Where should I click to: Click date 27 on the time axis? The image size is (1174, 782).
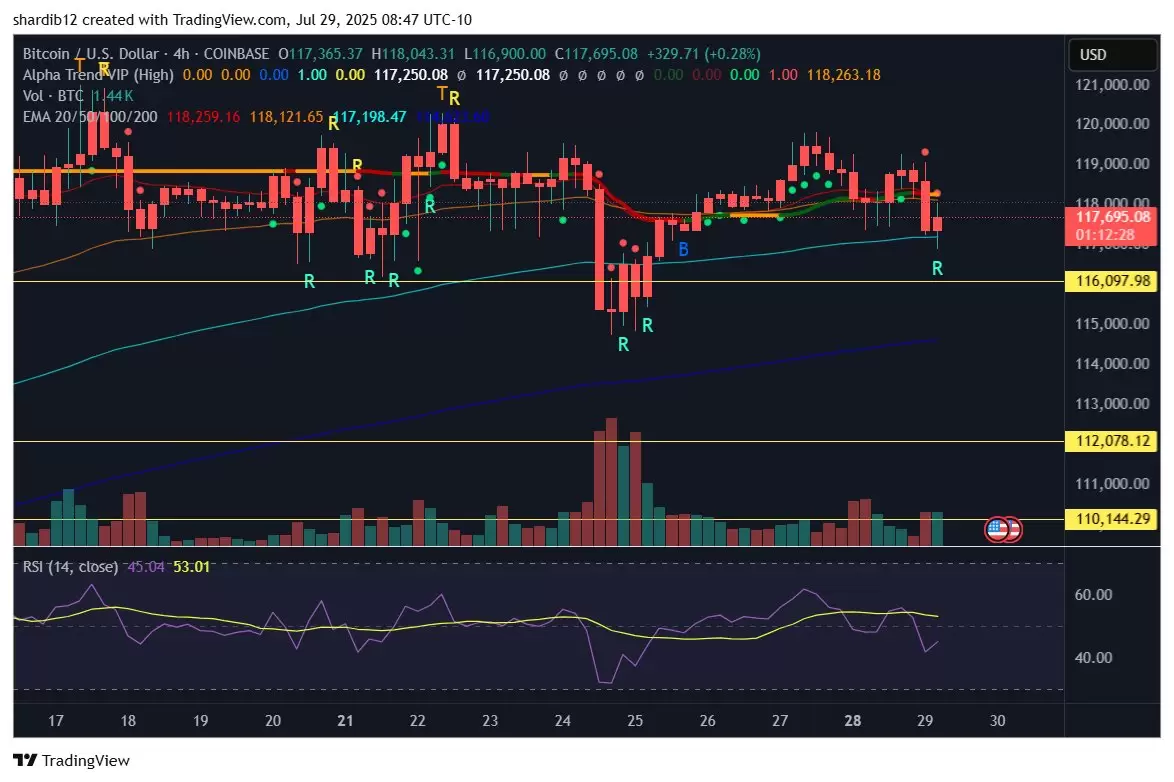[780, 721]
